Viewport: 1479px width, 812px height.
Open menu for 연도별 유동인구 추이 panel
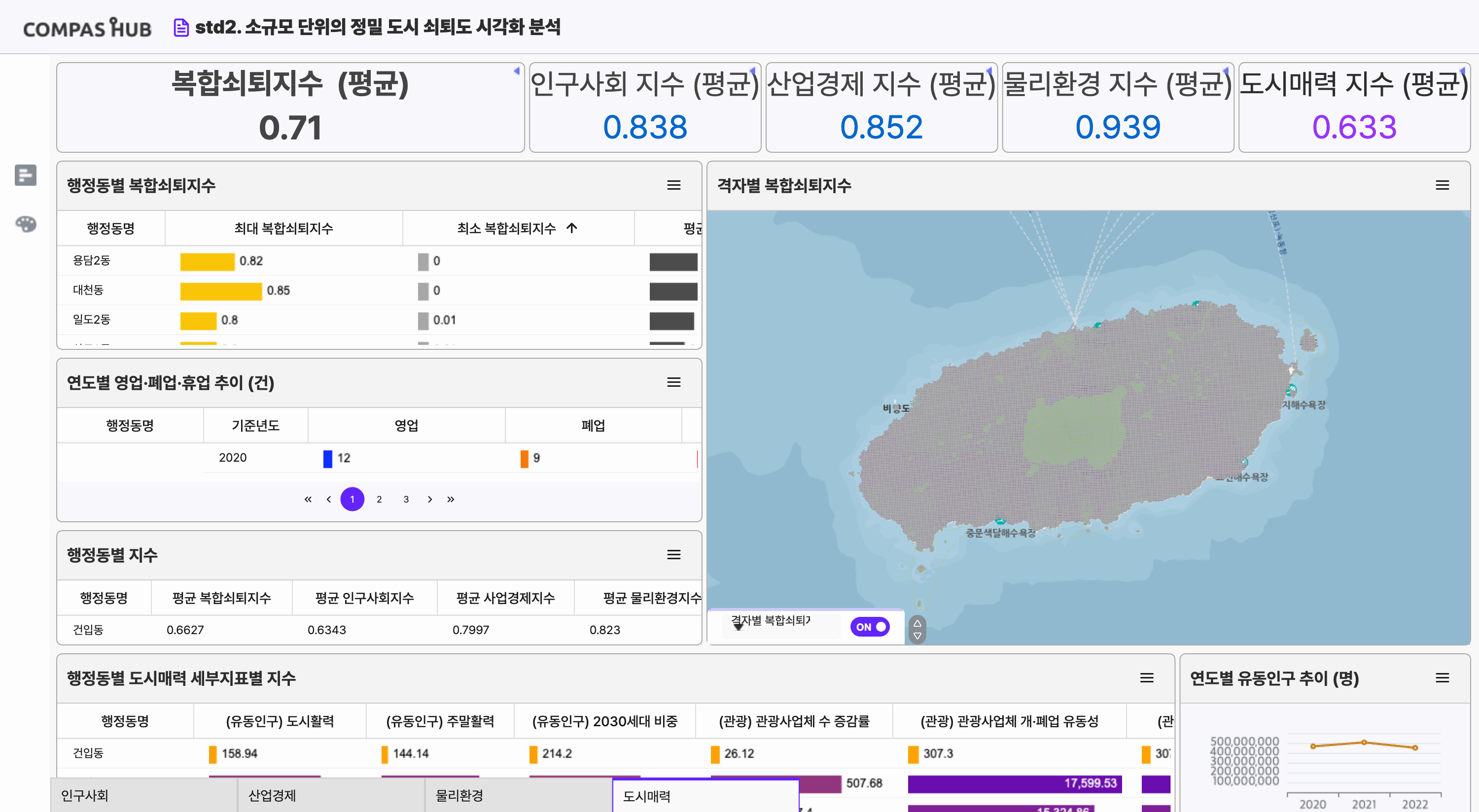1442,677
